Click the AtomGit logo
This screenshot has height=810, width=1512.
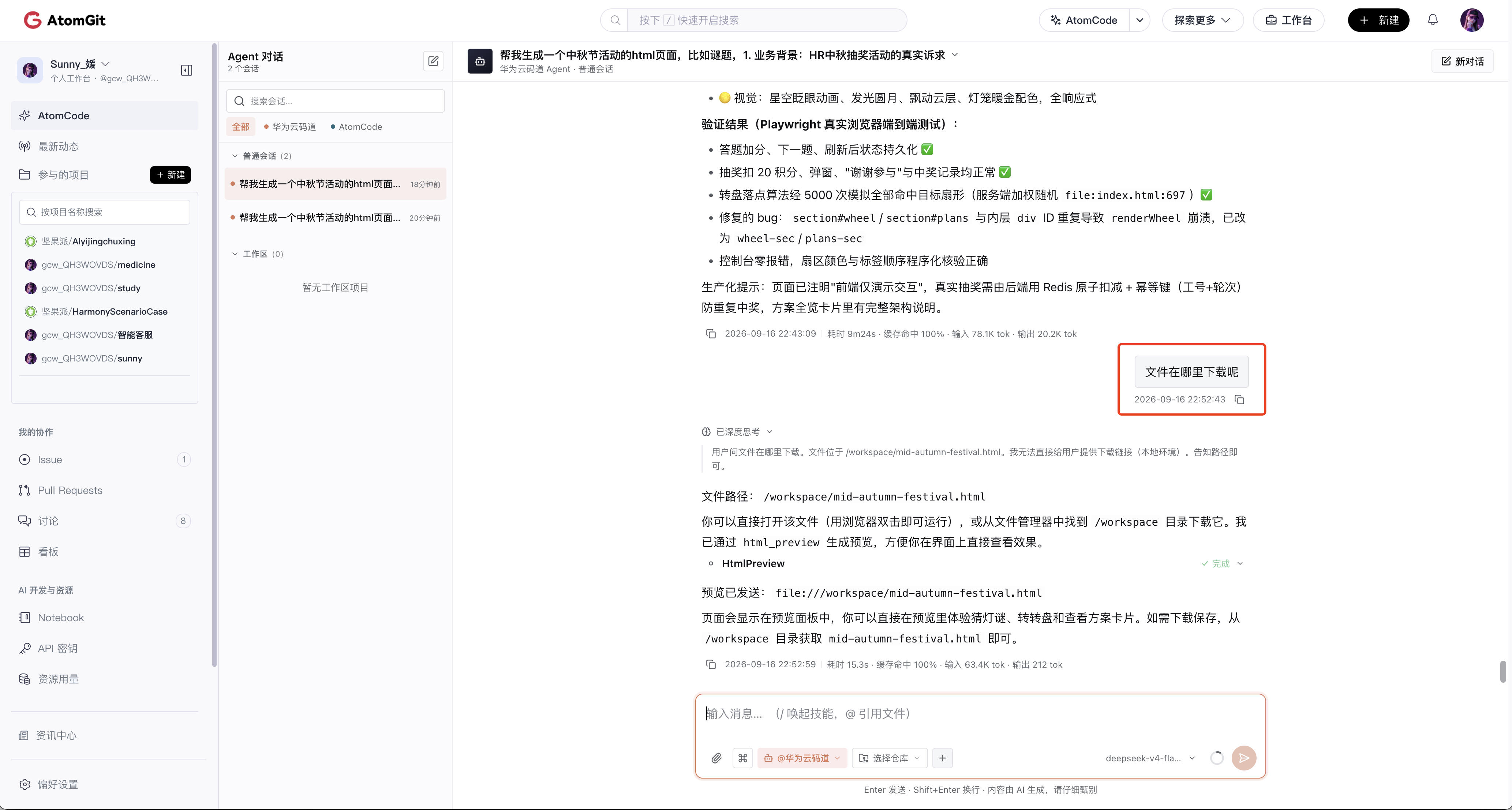(64, 20)
